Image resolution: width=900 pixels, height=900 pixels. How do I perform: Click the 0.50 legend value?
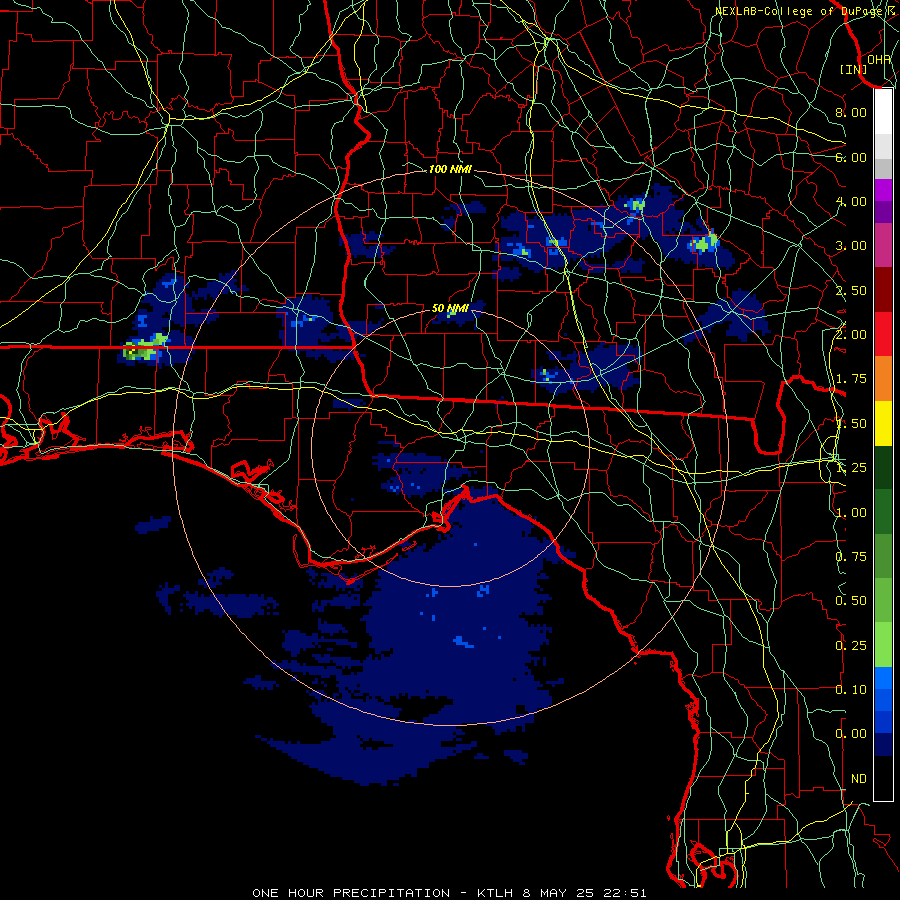(851, 601)
